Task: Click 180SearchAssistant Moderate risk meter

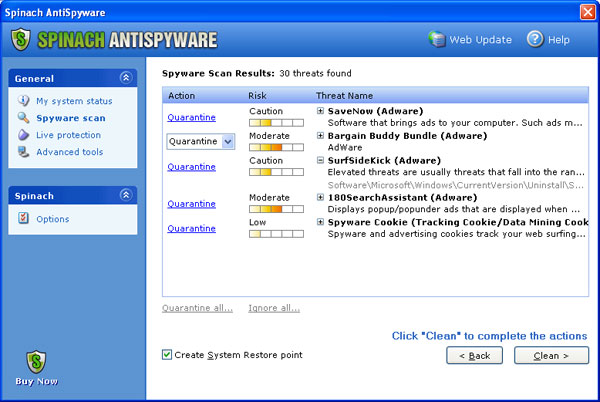Action: 276,209
